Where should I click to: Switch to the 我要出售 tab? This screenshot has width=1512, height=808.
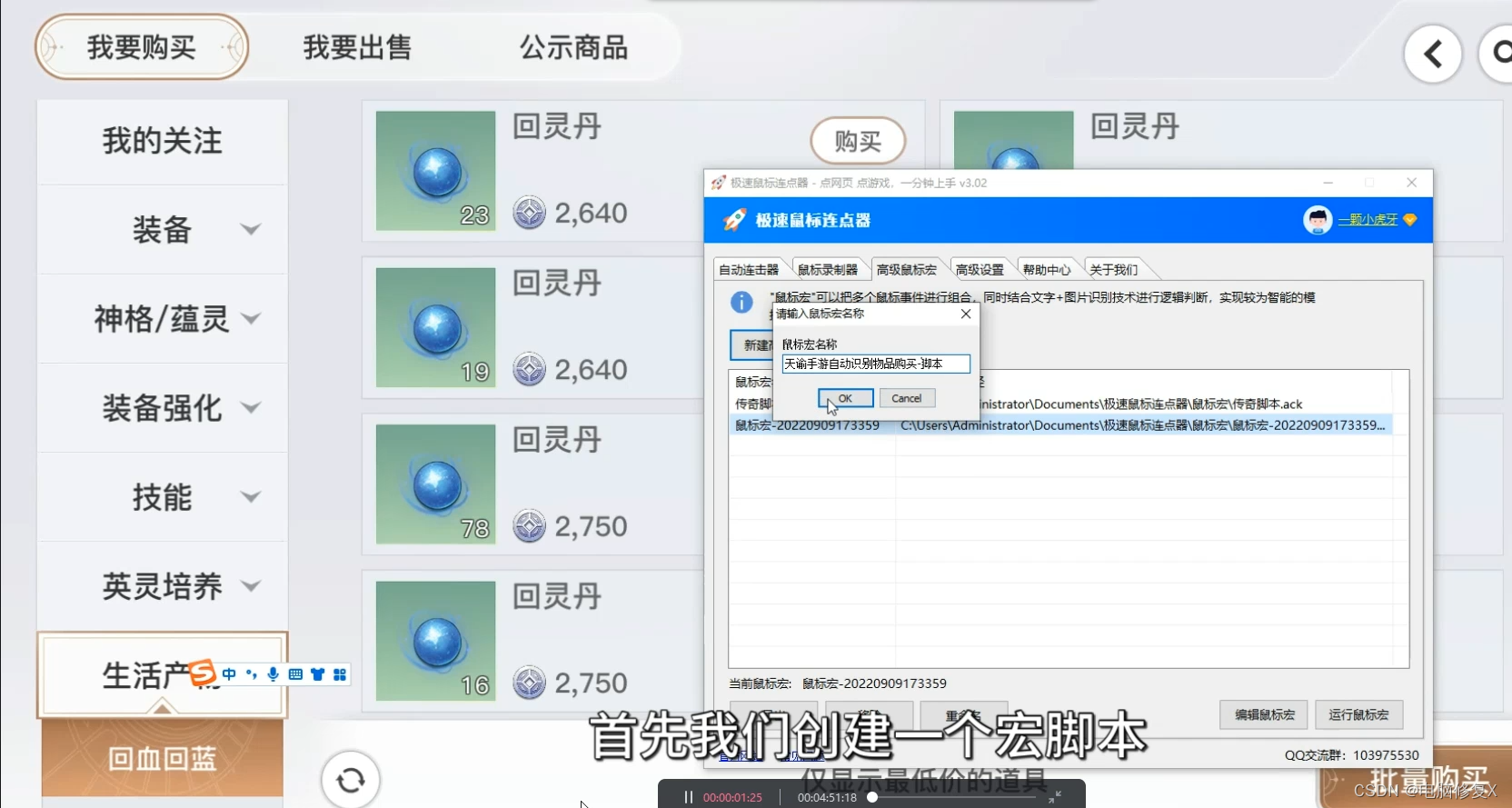click(358, 47)
